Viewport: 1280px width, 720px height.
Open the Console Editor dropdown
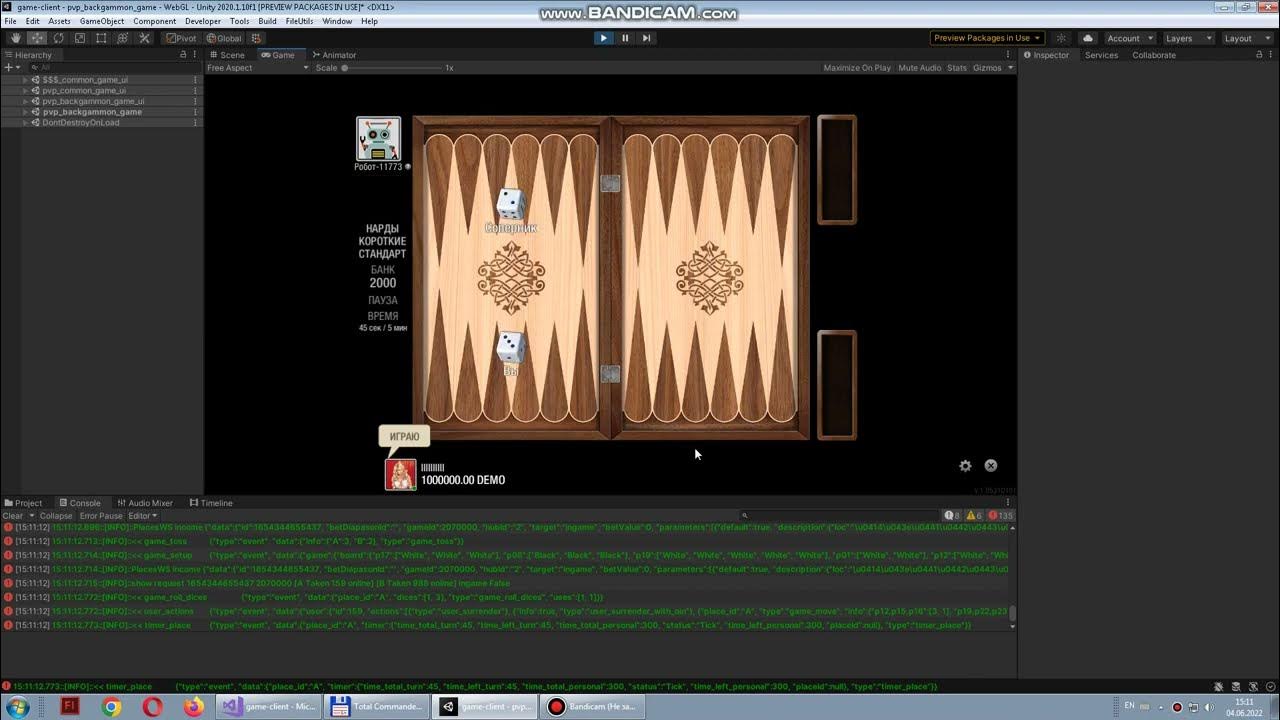click(142, 516)
